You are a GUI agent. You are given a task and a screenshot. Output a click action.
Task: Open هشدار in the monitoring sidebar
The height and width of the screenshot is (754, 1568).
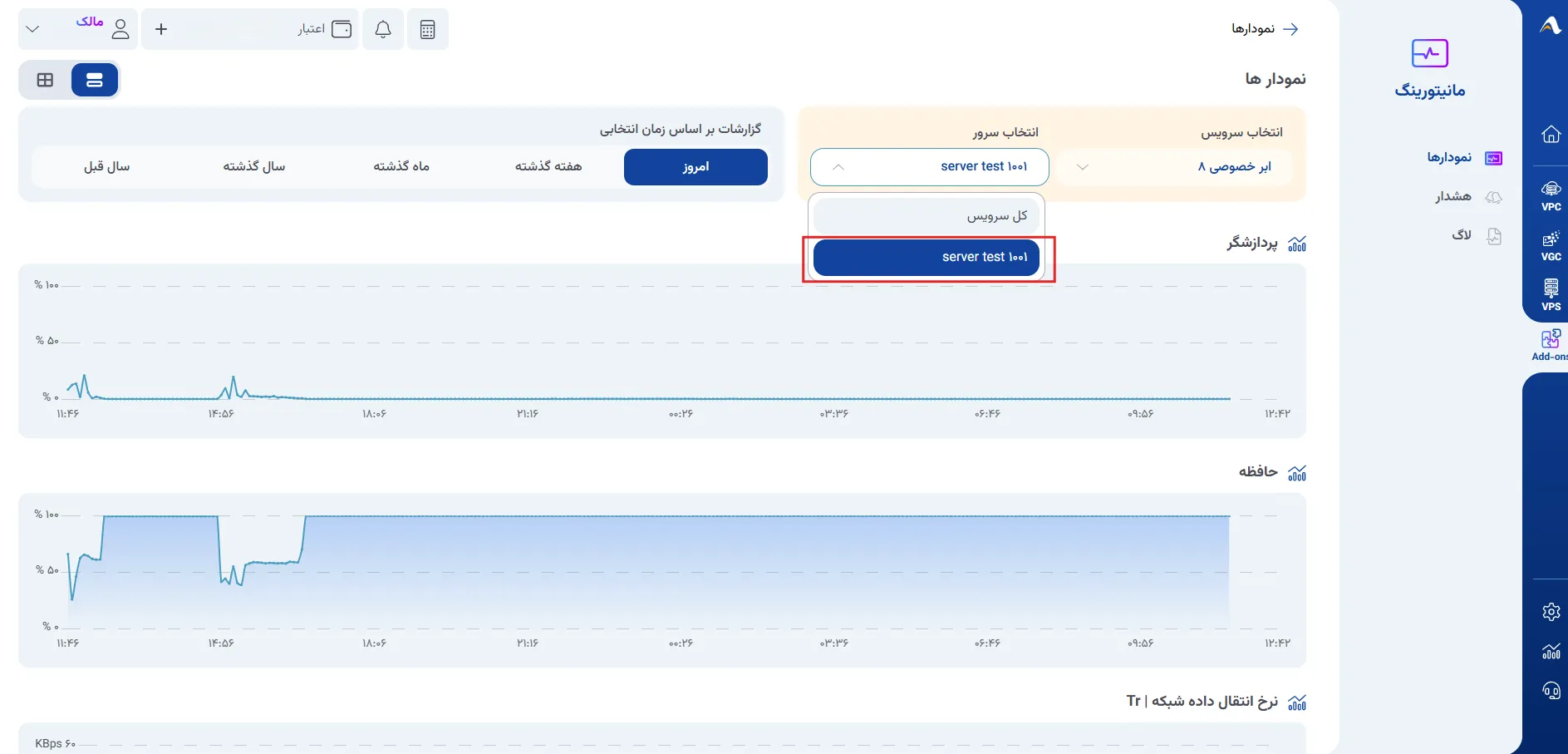click(x=1468, y=196)
